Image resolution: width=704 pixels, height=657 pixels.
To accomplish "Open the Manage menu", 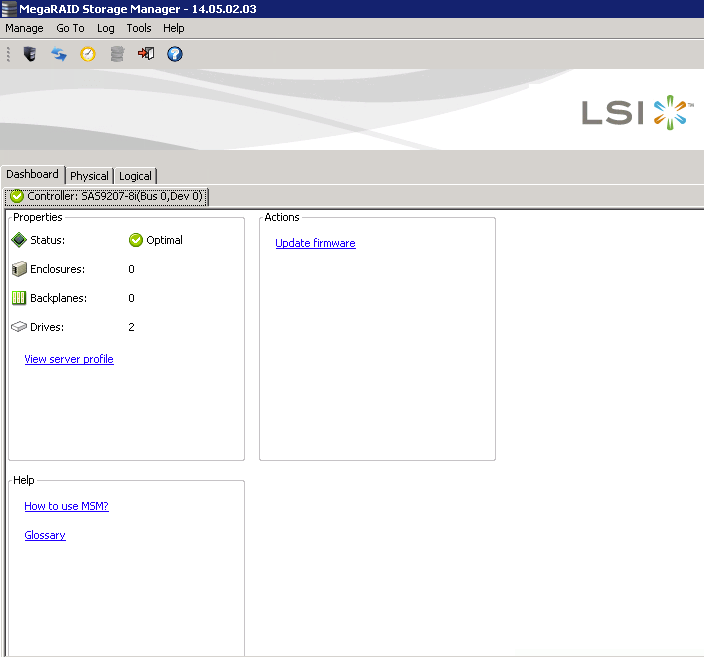I will pyautogui.click(x=24, y=29).
